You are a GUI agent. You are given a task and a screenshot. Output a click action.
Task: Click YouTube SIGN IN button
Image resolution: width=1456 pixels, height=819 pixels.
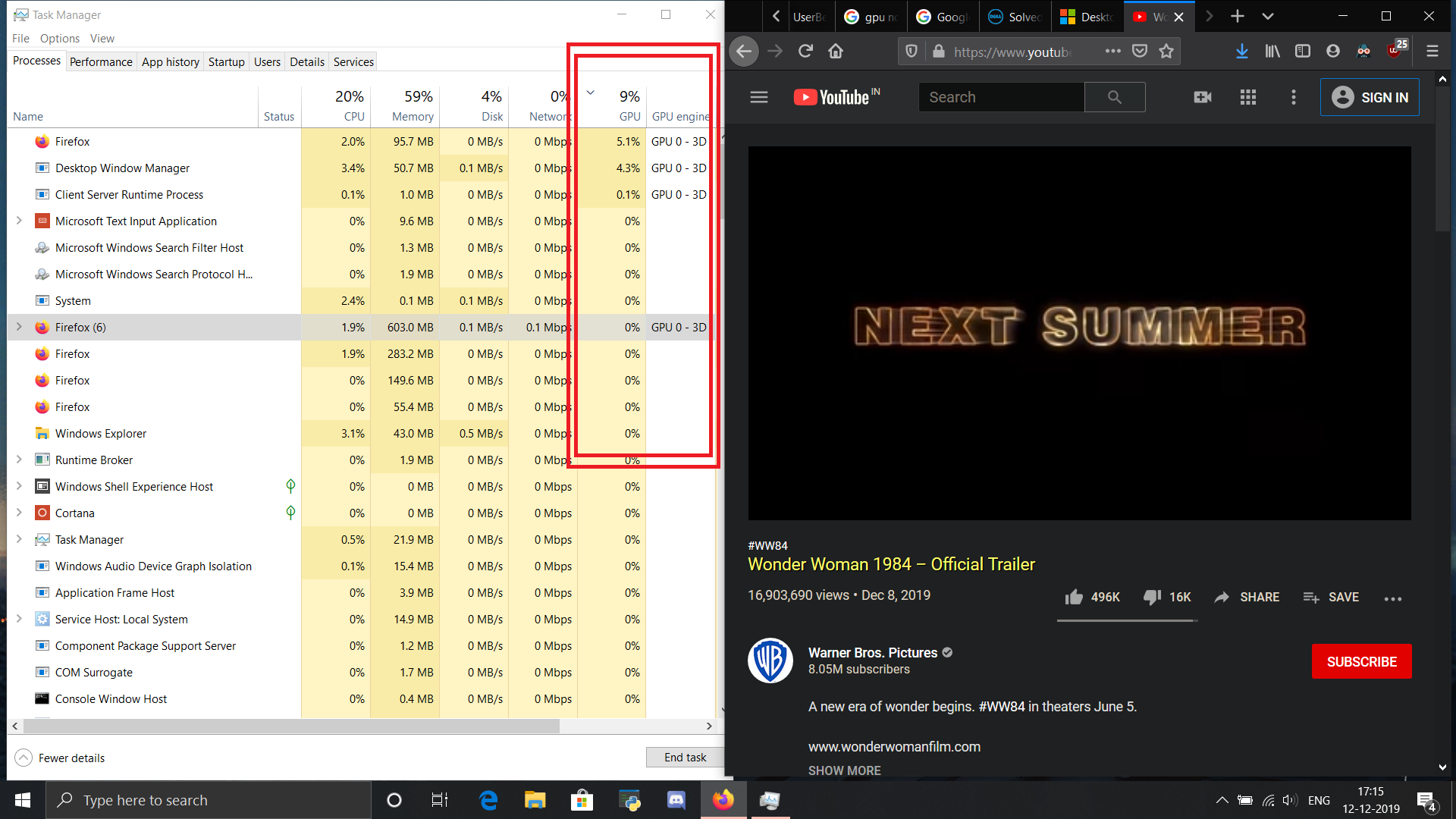pyautogui.click(x=1370, y=97)
